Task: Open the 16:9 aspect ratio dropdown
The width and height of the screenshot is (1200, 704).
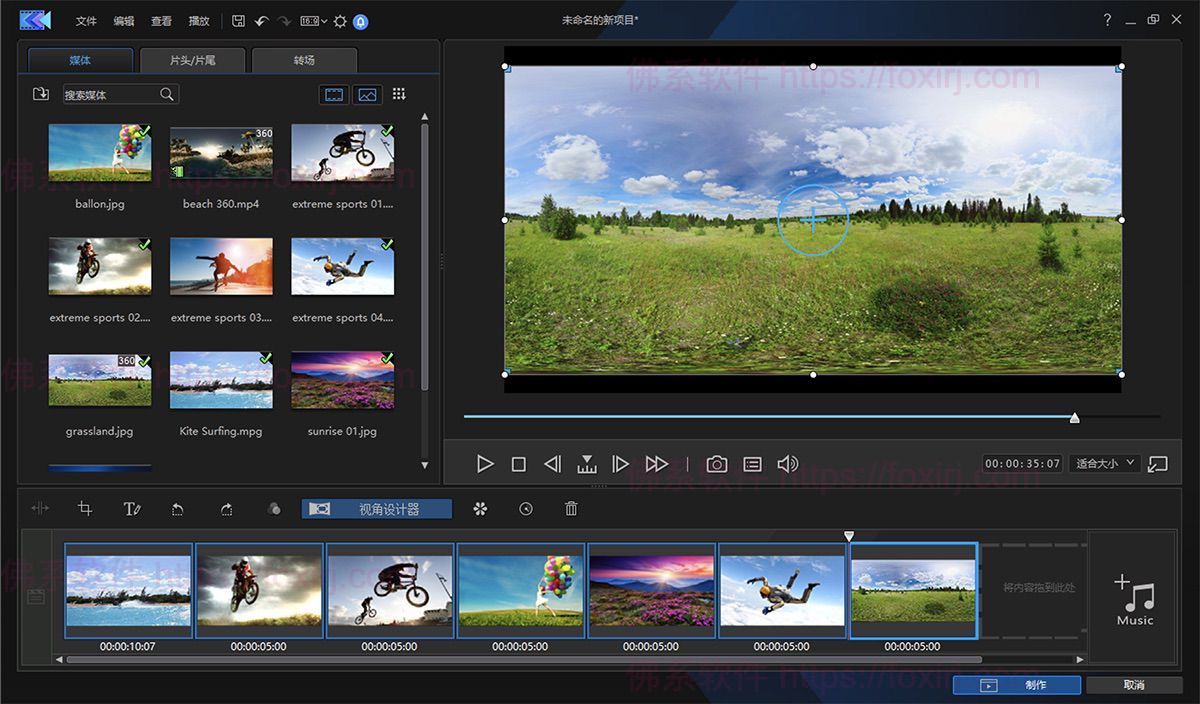Action: point(313,21)
